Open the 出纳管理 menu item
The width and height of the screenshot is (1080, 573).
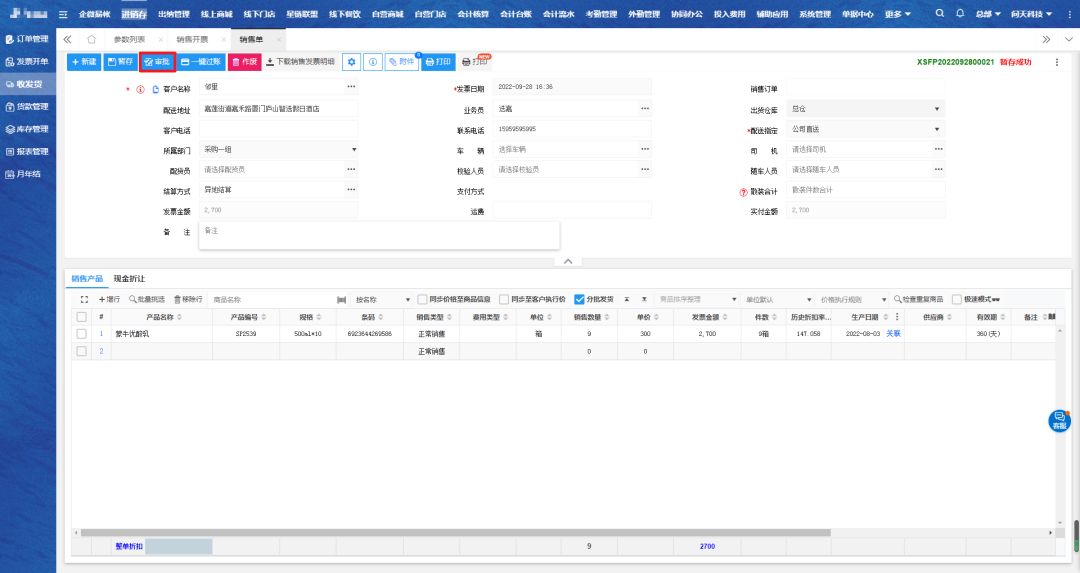tap(173, 14)
